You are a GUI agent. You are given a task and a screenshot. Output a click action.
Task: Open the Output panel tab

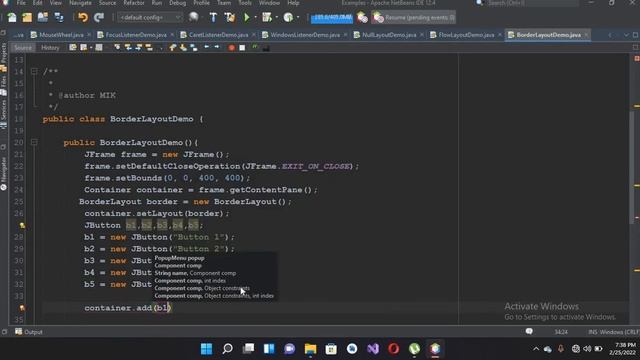(29, 332)
